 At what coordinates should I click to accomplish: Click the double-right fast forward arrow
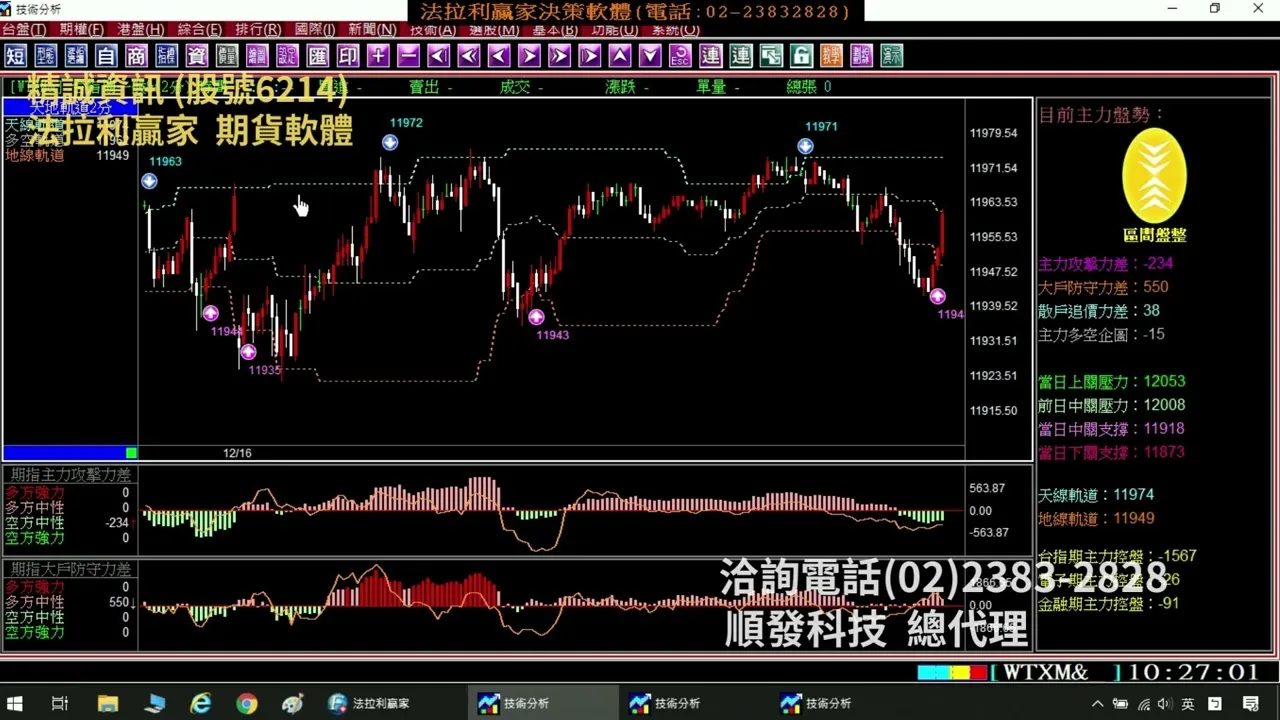tap(559, 55)
